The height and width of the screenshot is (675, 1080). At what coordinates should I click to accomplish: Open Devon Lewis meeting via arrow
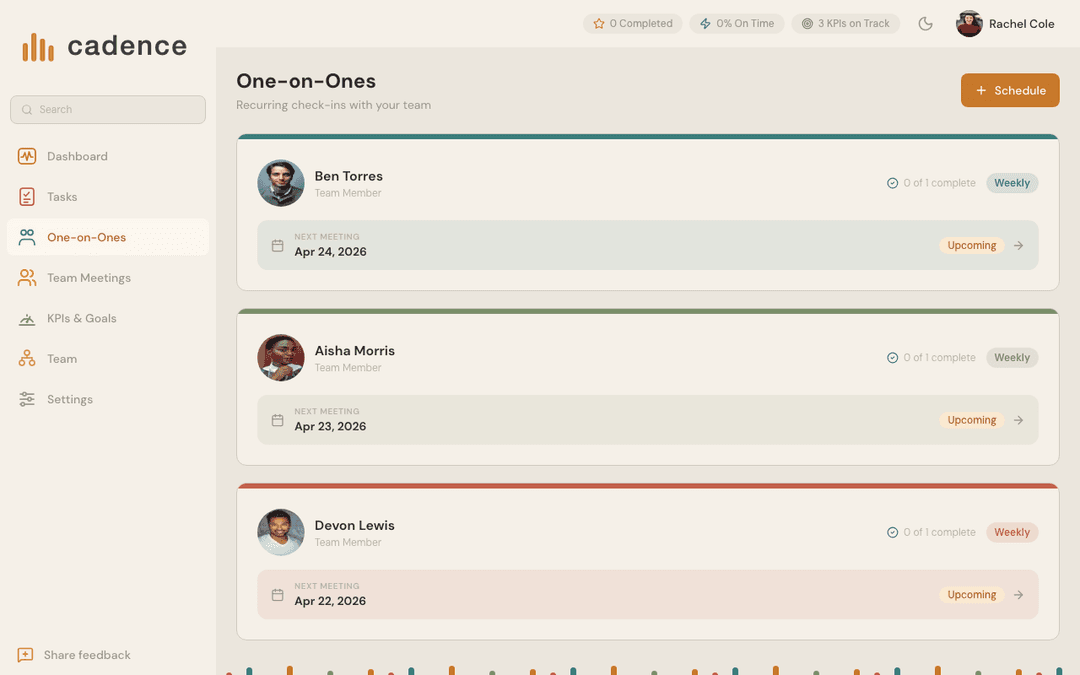pos(1018,595)
